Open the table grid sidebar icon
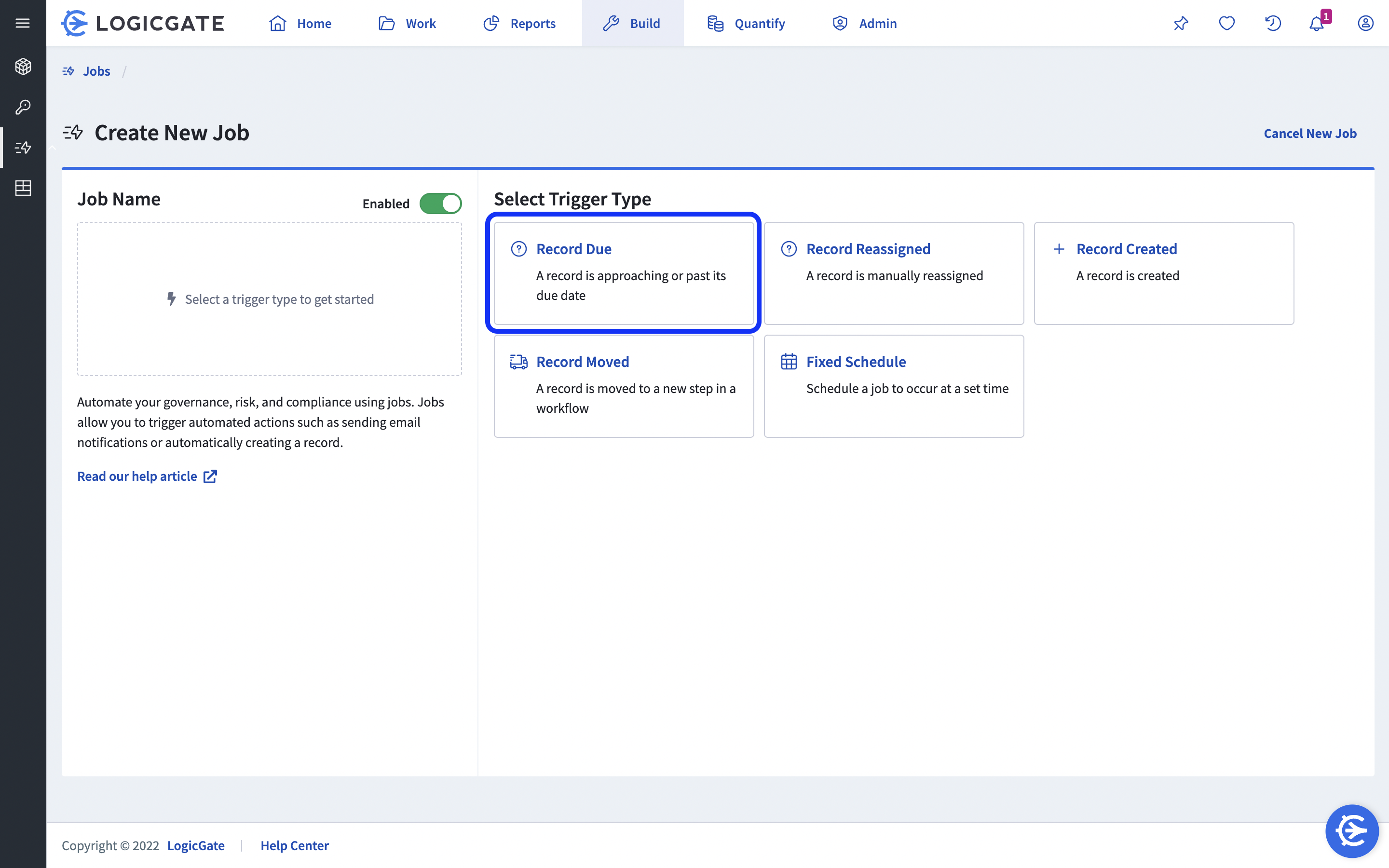Screen dimensions: 1389x868 point(23,188)
